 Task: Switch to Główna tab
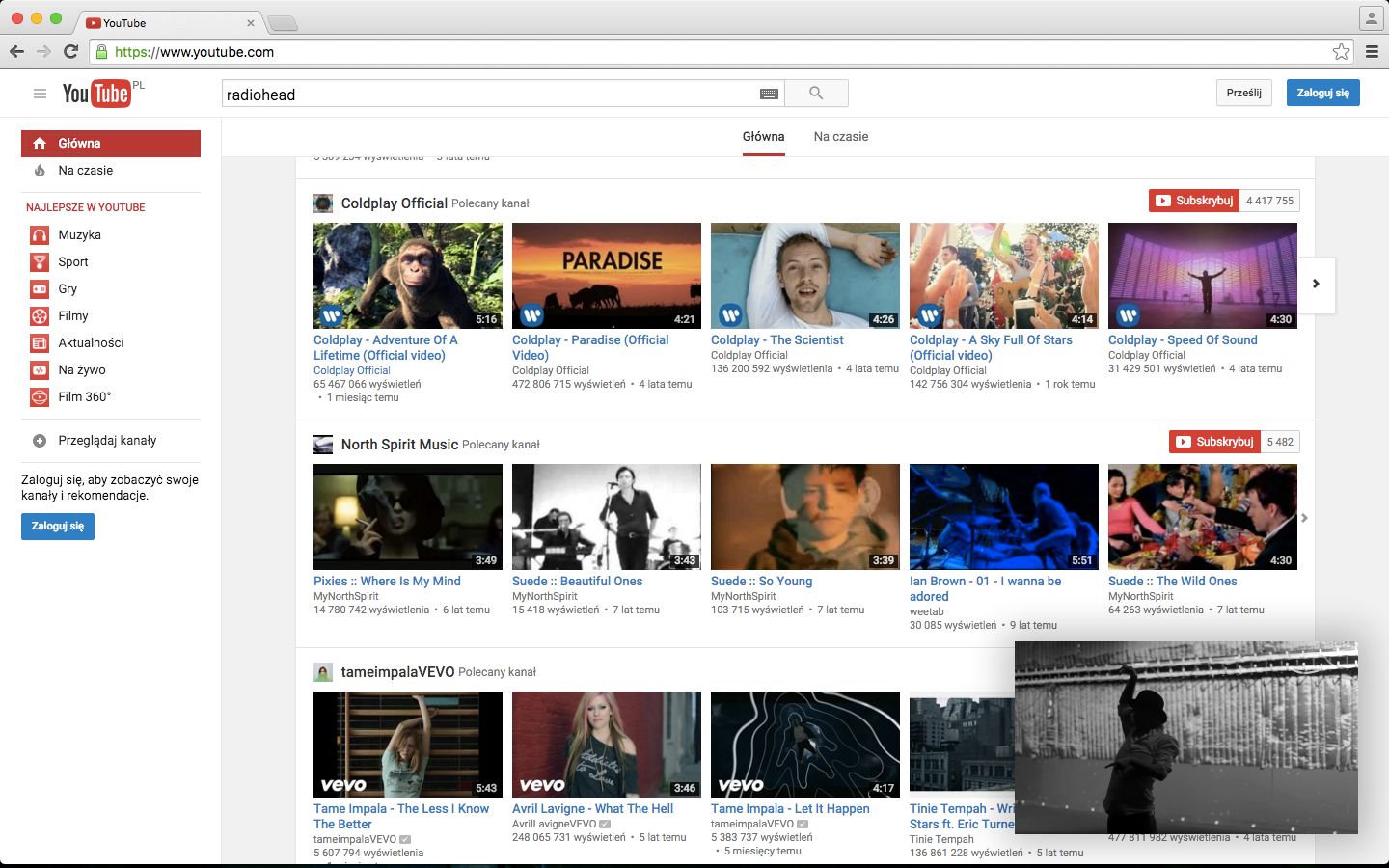(x=763, y=137)
